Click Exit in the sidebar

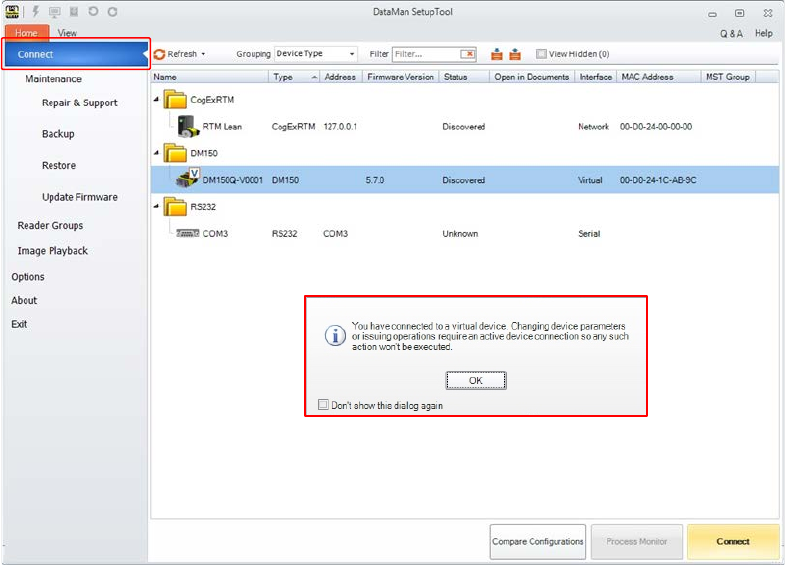click(19, 324)
